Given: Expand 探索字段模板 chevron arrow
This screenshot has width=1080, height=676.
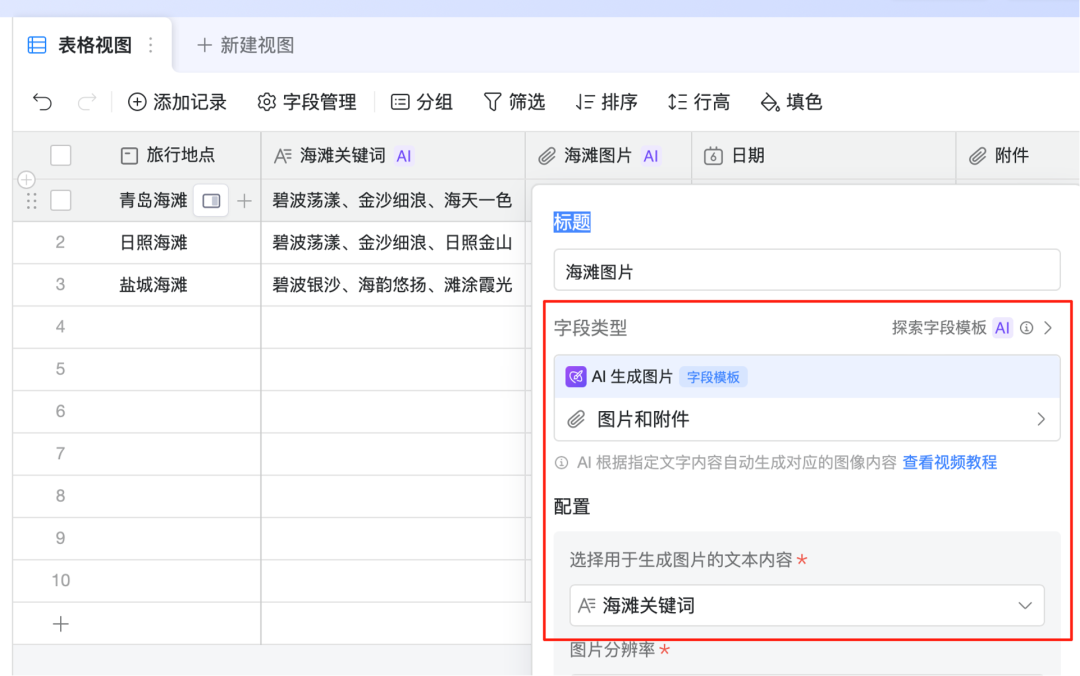Looking at the screenshot, I should (x=1047, y=328).
